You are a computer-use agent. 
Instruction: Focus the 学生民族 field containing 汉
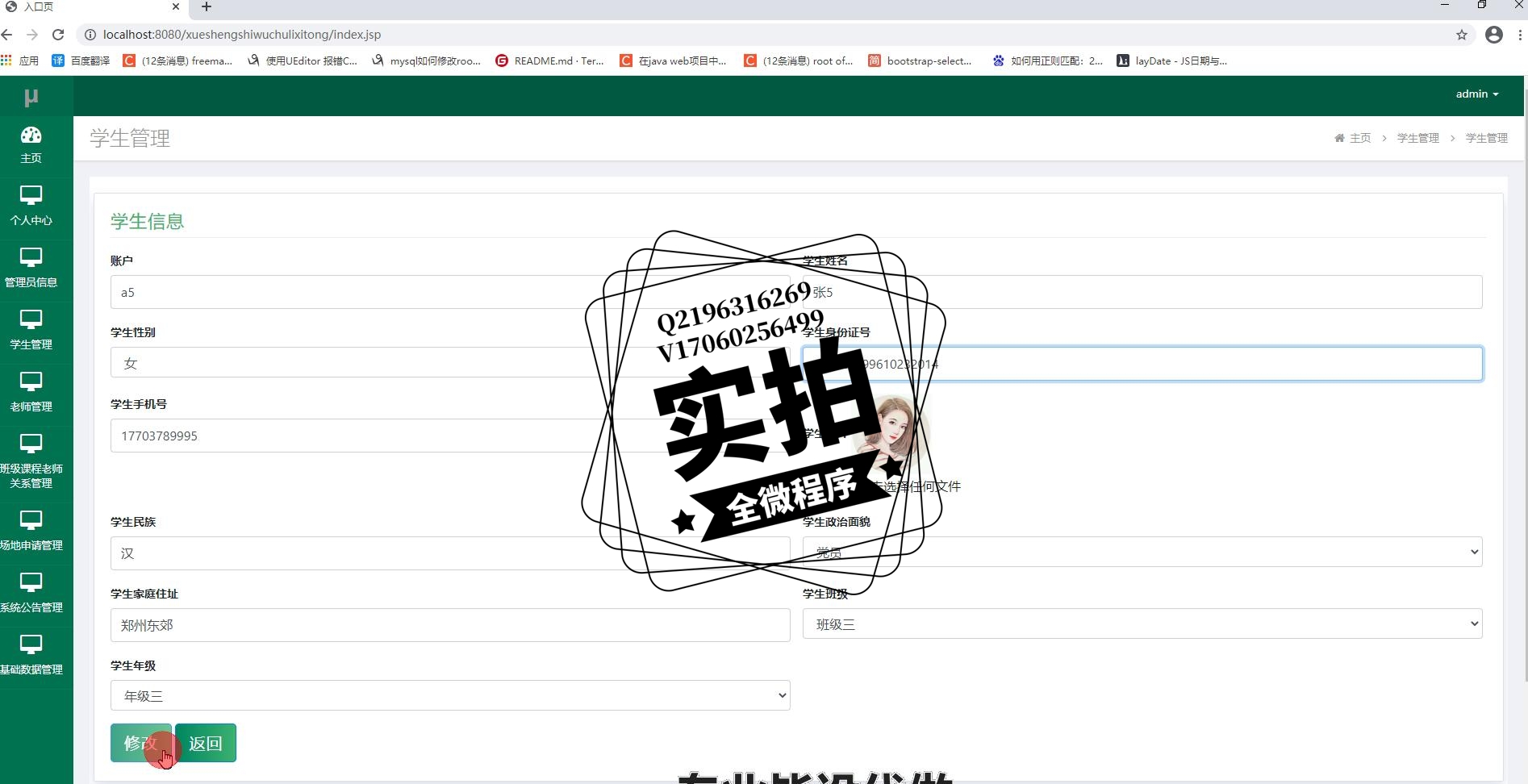pos(450,553)
